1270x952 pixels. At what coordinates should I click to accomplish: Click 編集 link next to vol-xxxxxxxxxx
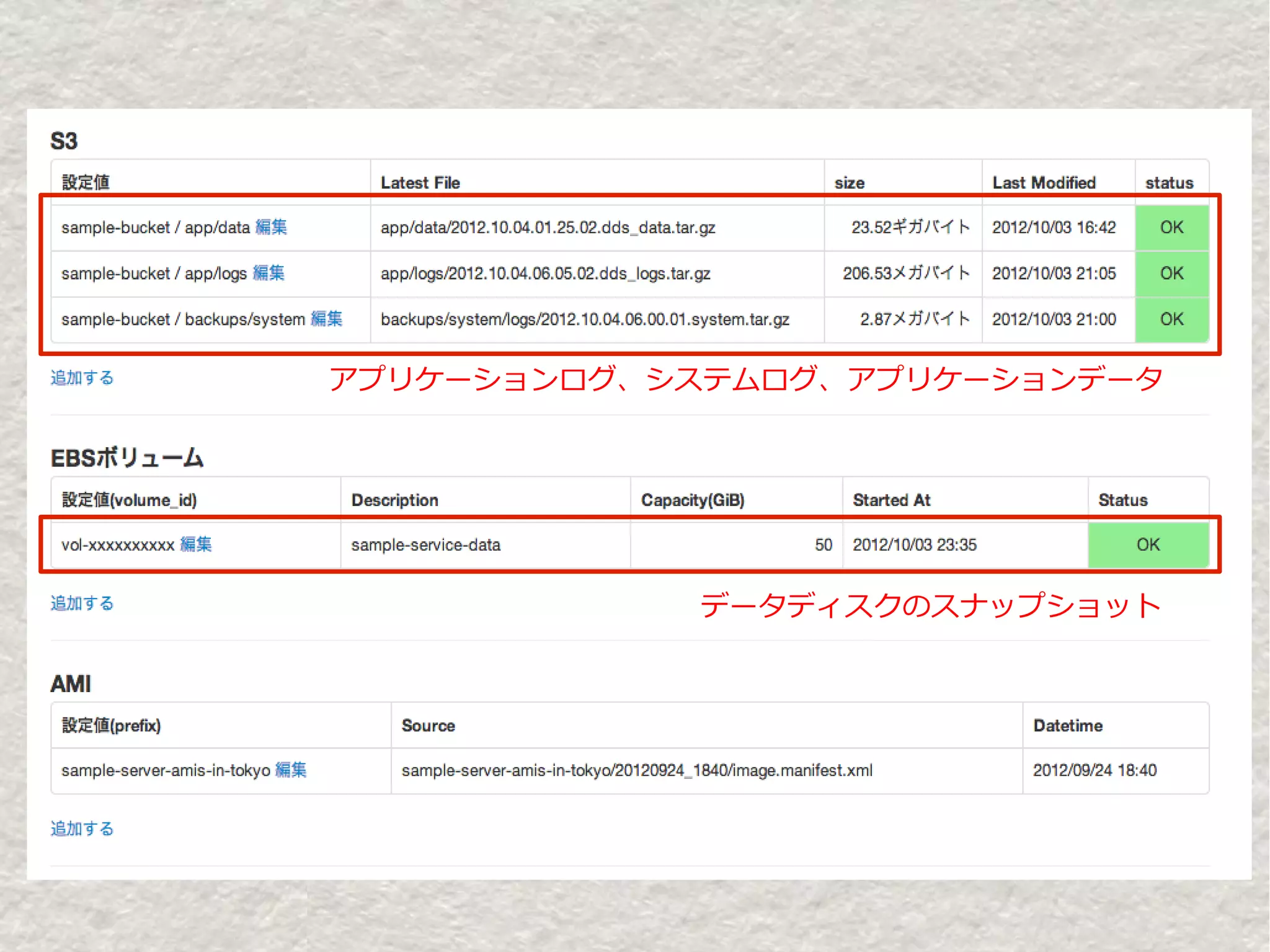195,545
